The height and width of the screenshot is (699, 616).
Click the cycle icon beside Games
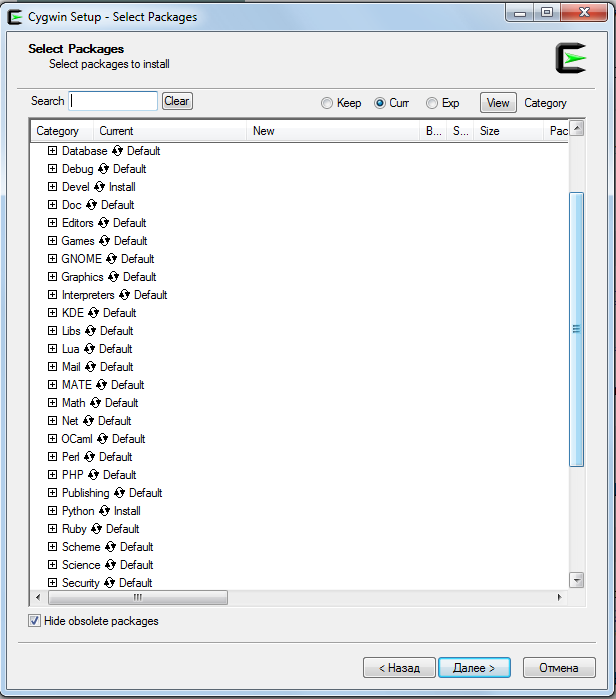coord(104,241)
